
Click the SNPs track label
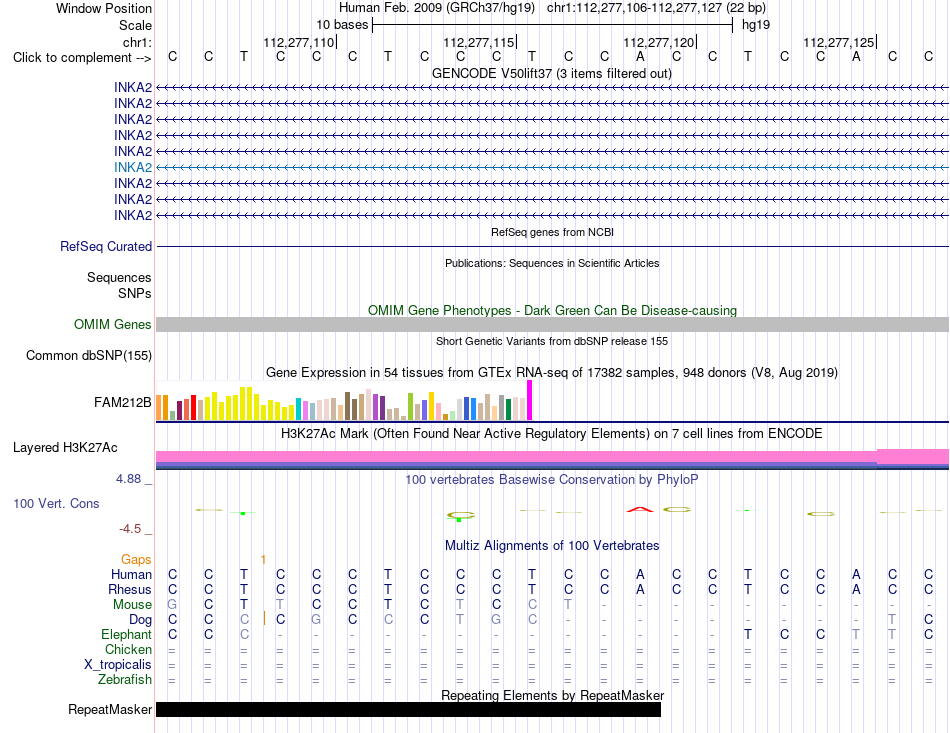(135, 293)
